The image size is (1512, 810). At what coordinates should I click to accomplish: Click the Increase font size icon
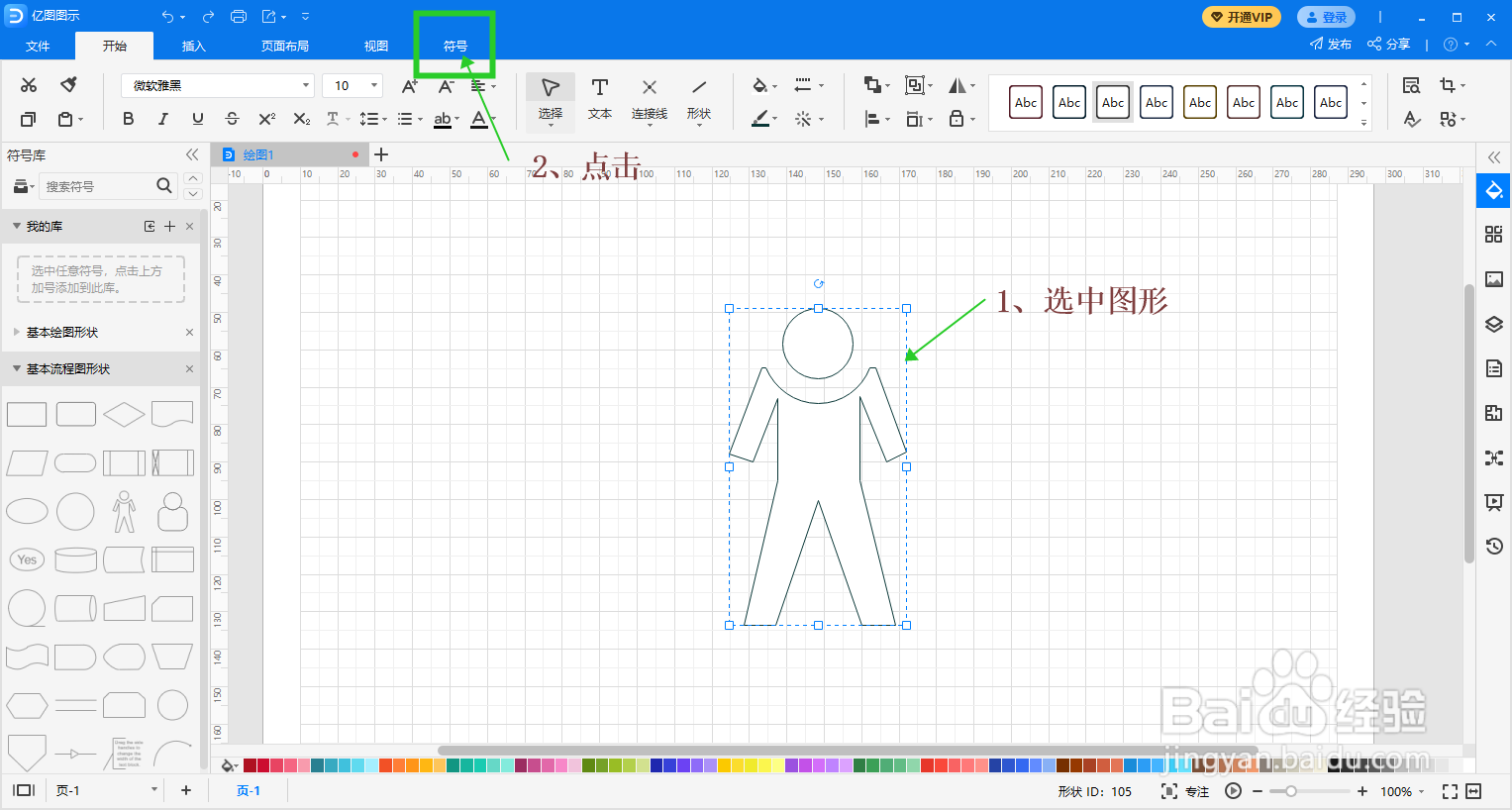pos(409,86)
